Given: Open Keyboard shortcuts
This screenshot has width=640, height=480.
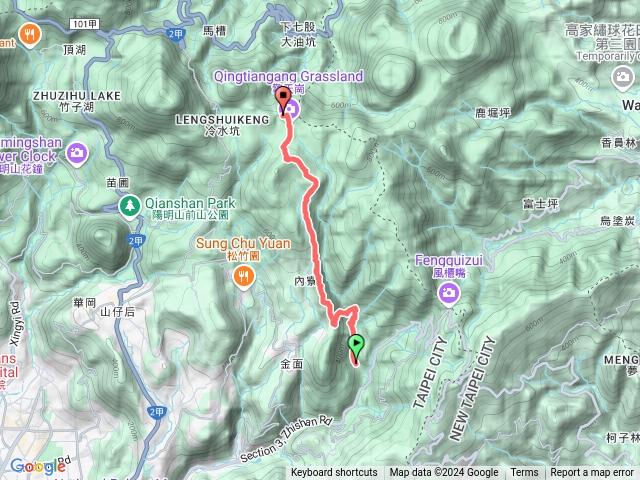Looking at the screenshot, I should point(334,473).
